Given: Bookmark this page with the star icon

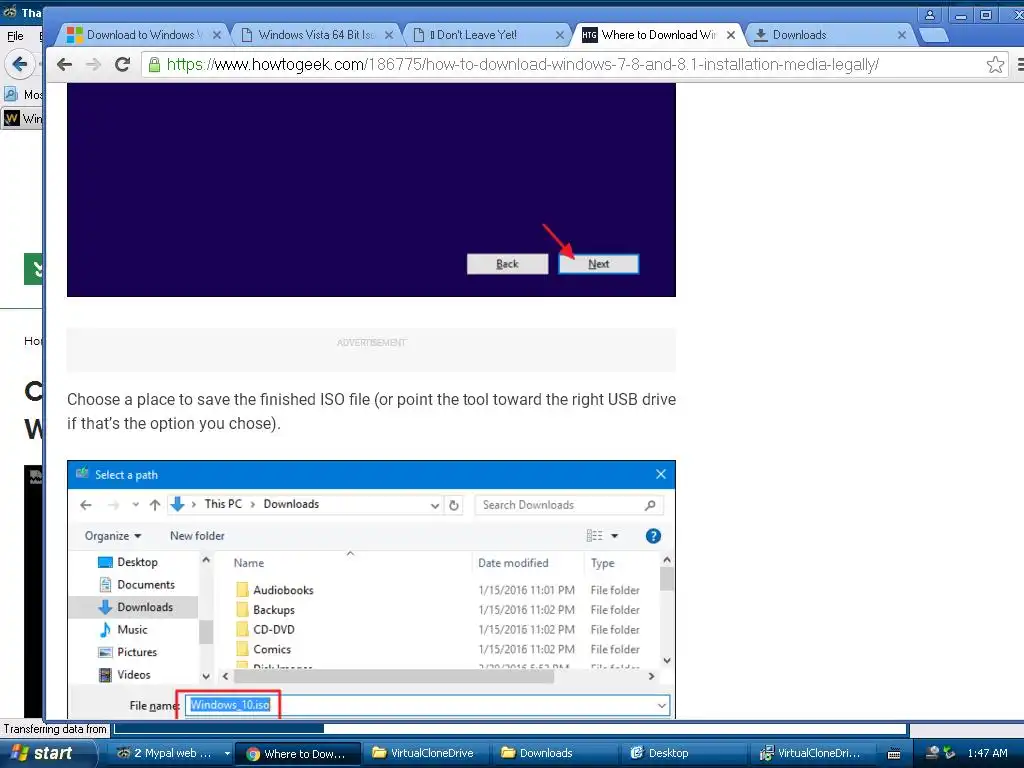Looking at the screenshot, I should pos(995,64).
